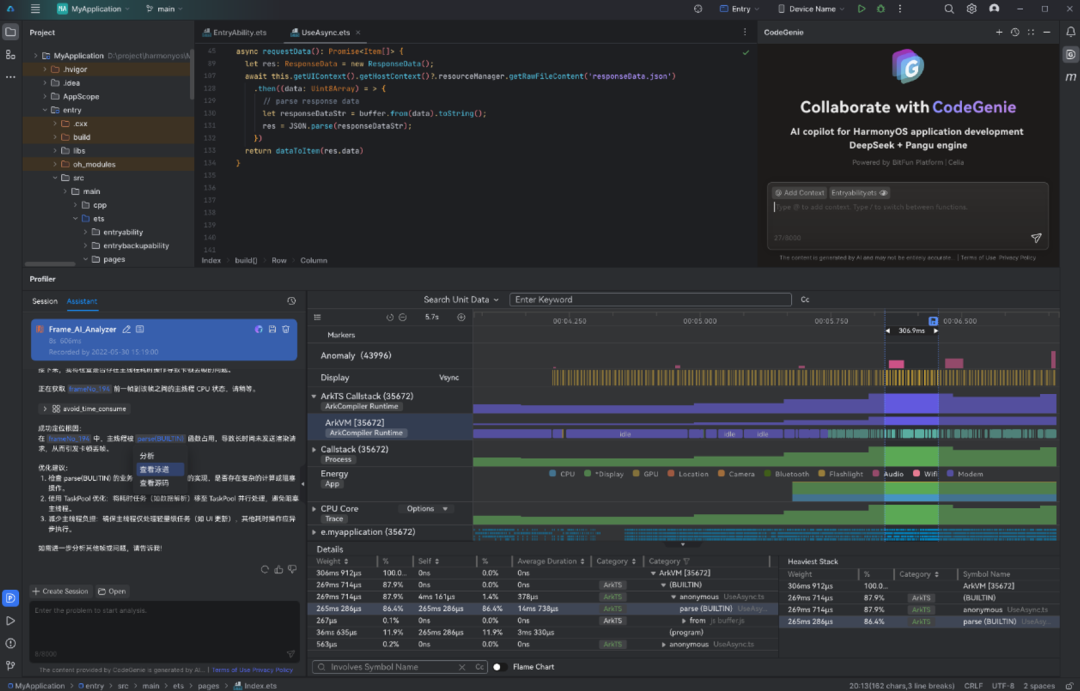Screen dimensions: 1080x691
Task: Open notifications bell in right sidebar
Action: pos(1070,32)
